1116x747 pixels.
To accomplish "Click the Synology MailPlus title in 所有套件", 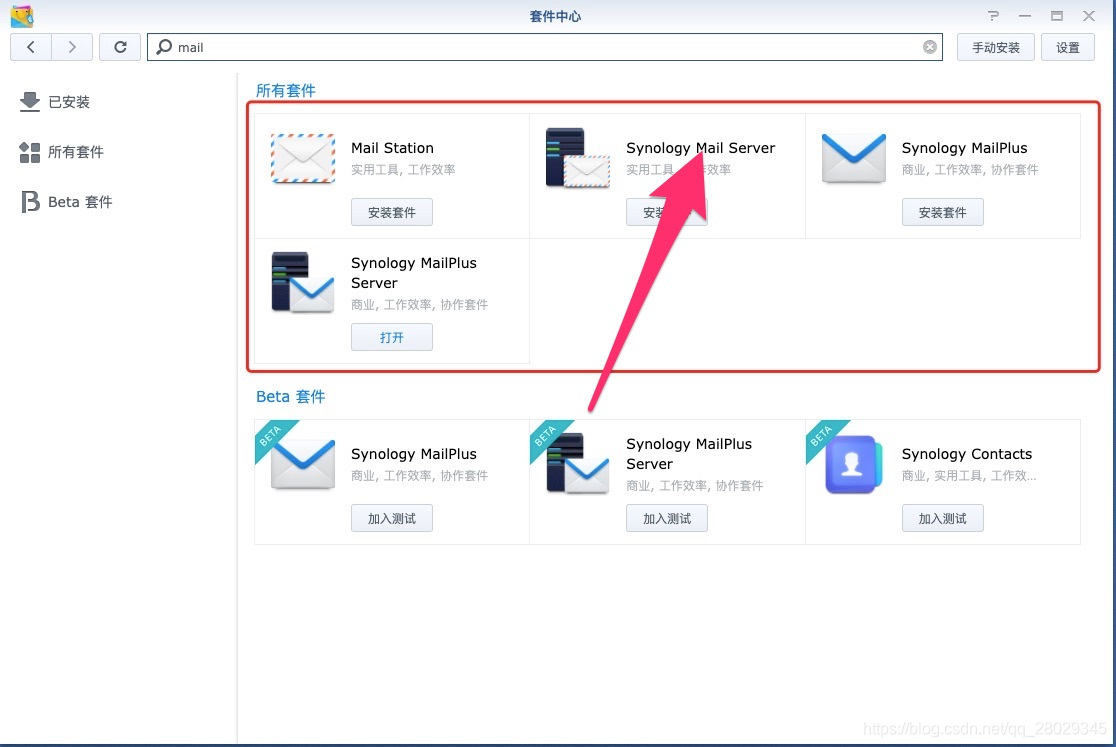I will 964,148.
